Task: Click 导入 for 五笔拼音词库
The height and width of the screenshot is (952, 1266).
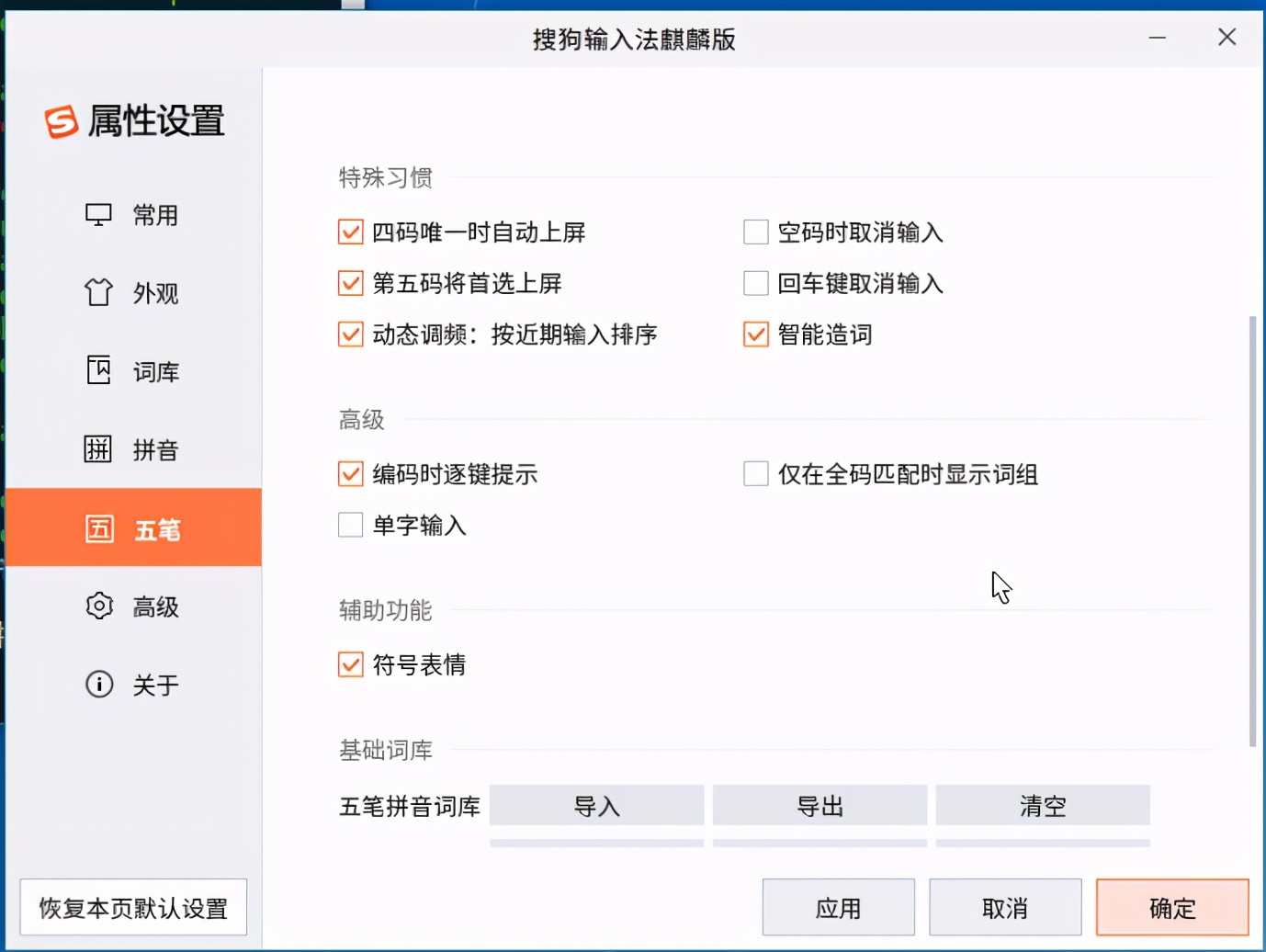Action: click(597, 806)
